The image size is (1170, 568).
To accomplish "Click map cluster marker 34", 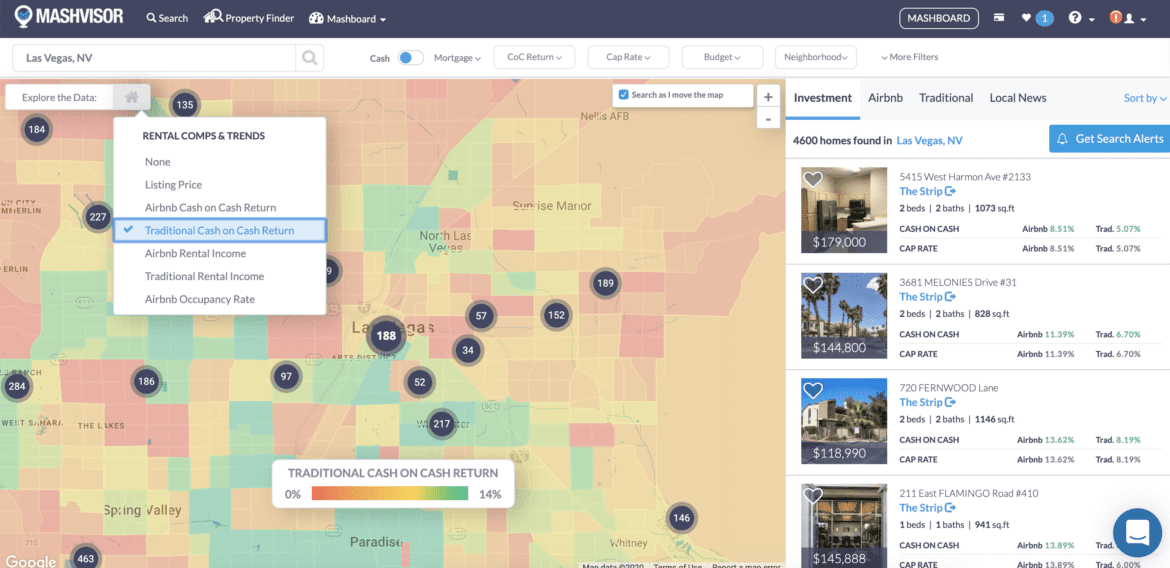I will point(468,349).
